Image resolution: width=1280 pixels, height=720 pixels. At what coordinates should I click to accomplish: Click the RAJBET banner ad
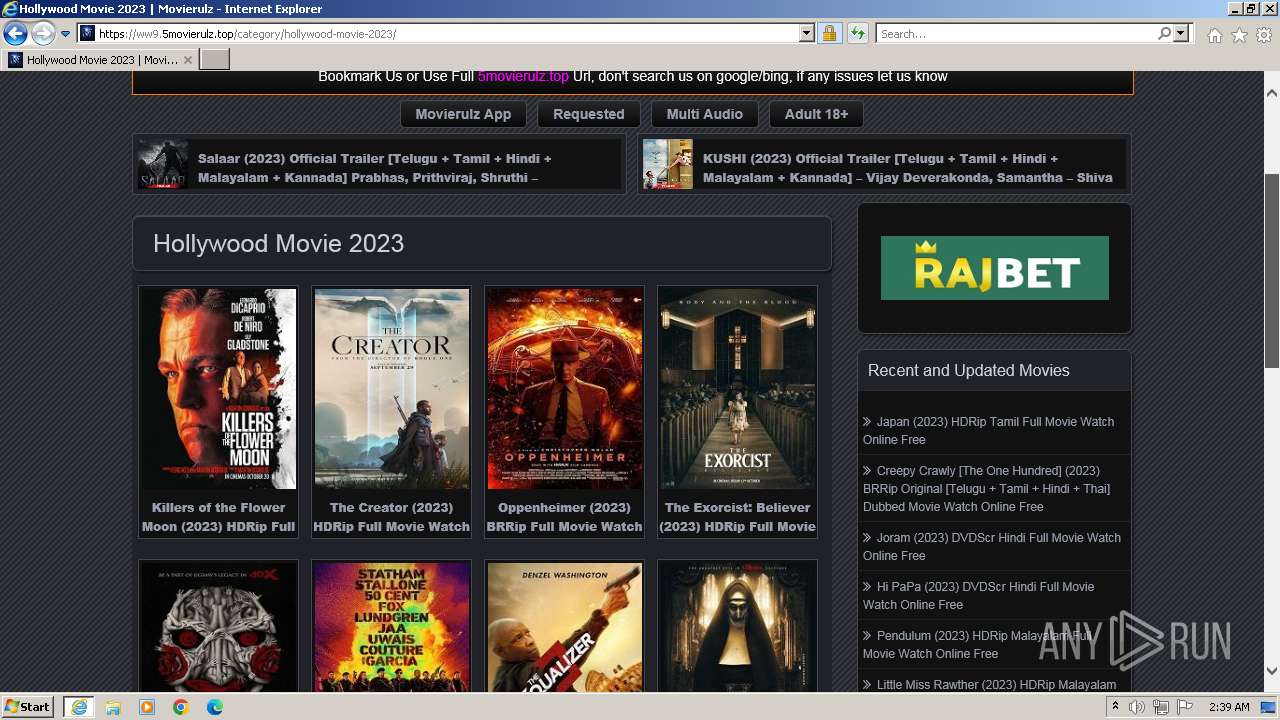pos(995,268)
